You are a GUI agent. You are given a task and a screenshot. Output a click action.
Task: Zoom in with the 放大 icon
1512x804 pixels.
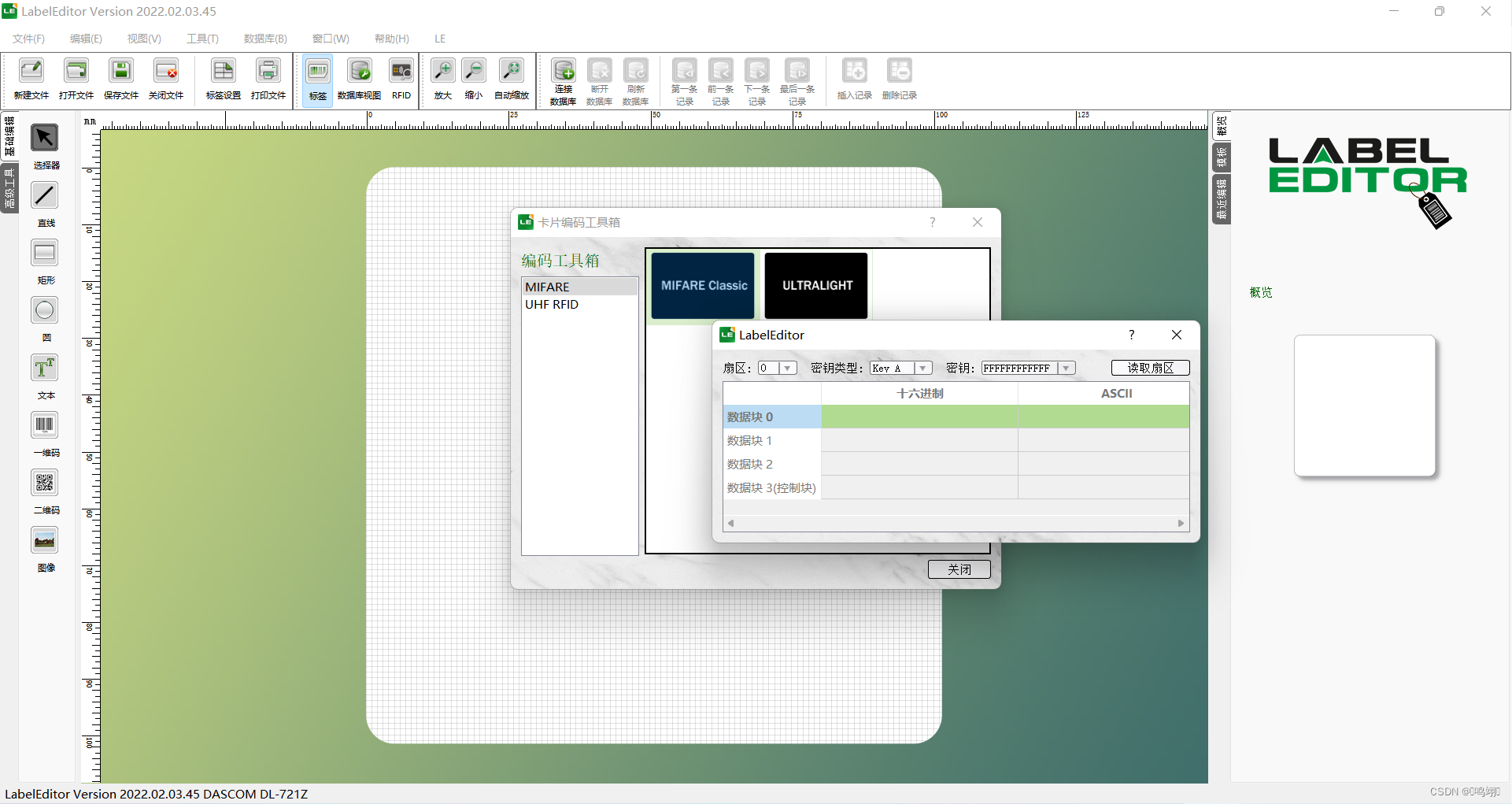443,71
